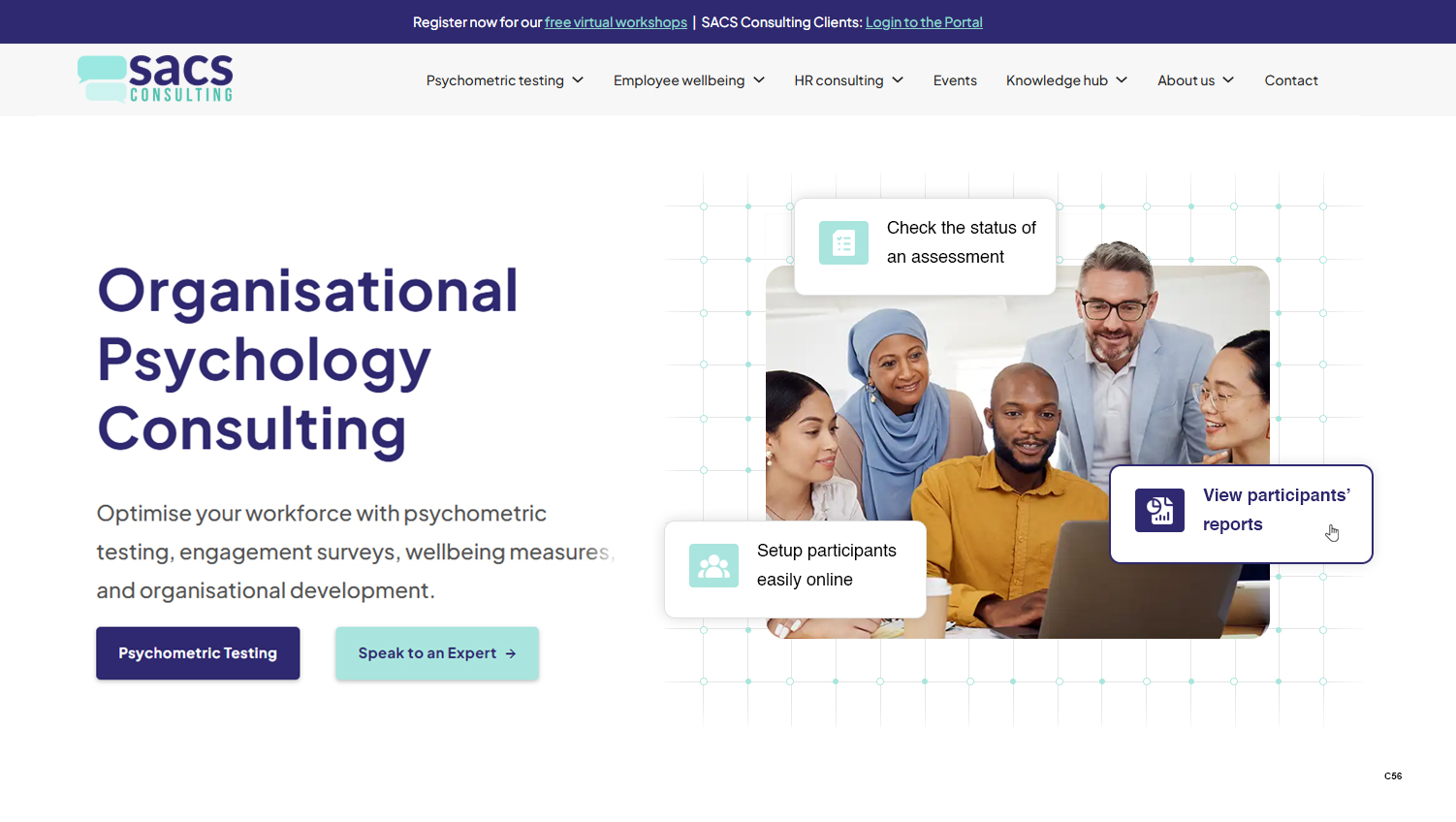1456x822 pixels.
Task: Follow the Login to the Portal link
Action: [x=924, y=22]
